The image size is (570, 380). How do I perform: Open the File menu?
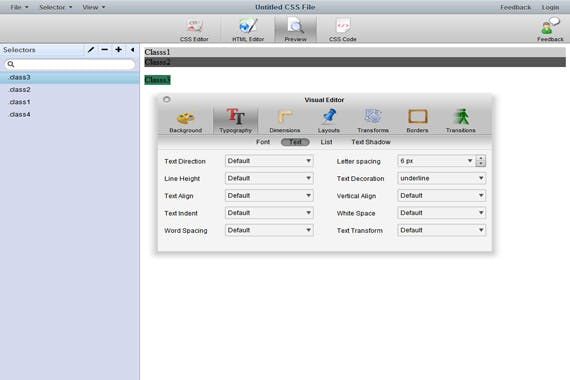(x=19, y=7)
